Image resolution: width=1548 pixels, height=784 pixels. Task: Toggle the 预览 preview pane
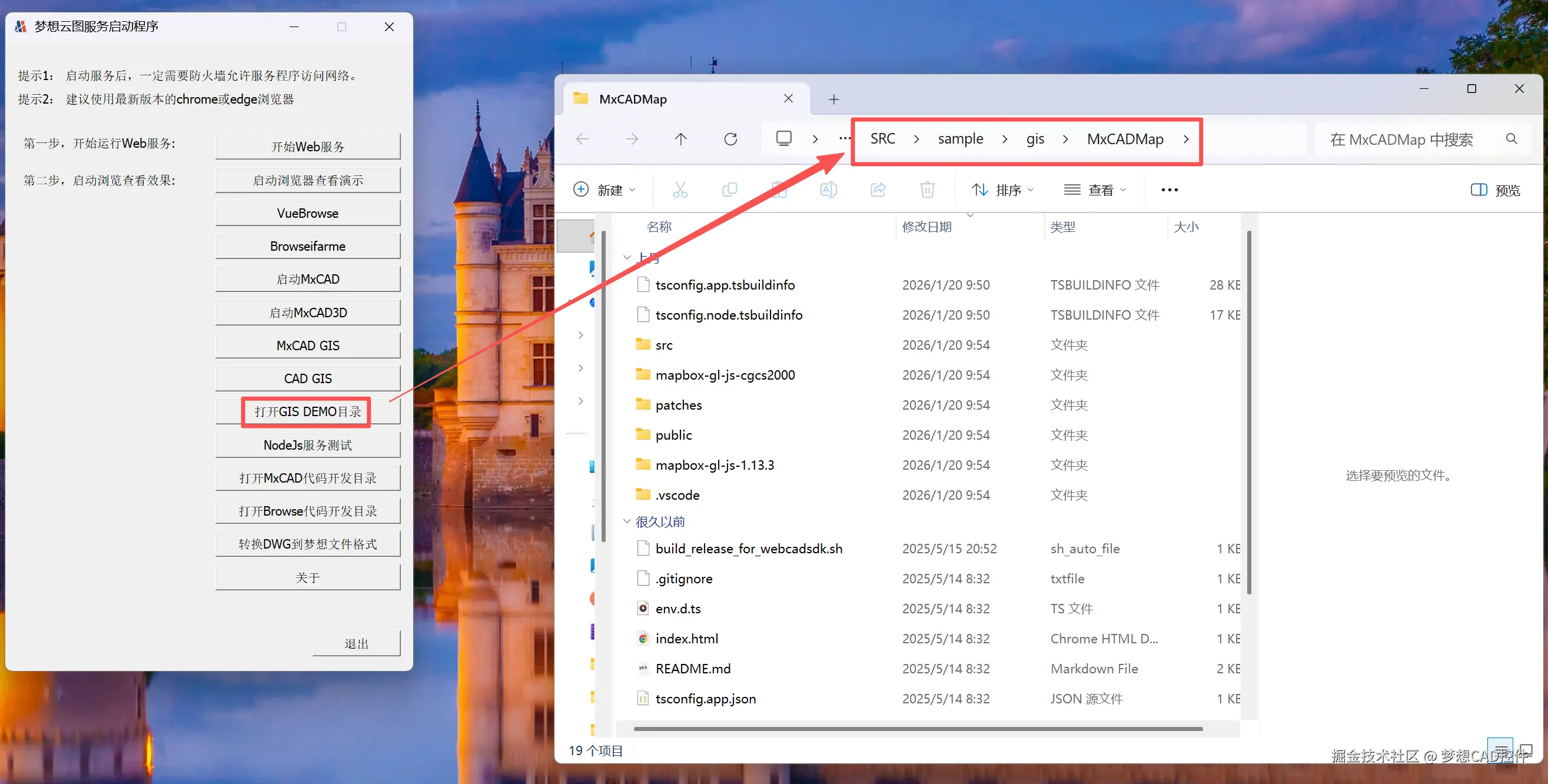tap(1495, 190)
